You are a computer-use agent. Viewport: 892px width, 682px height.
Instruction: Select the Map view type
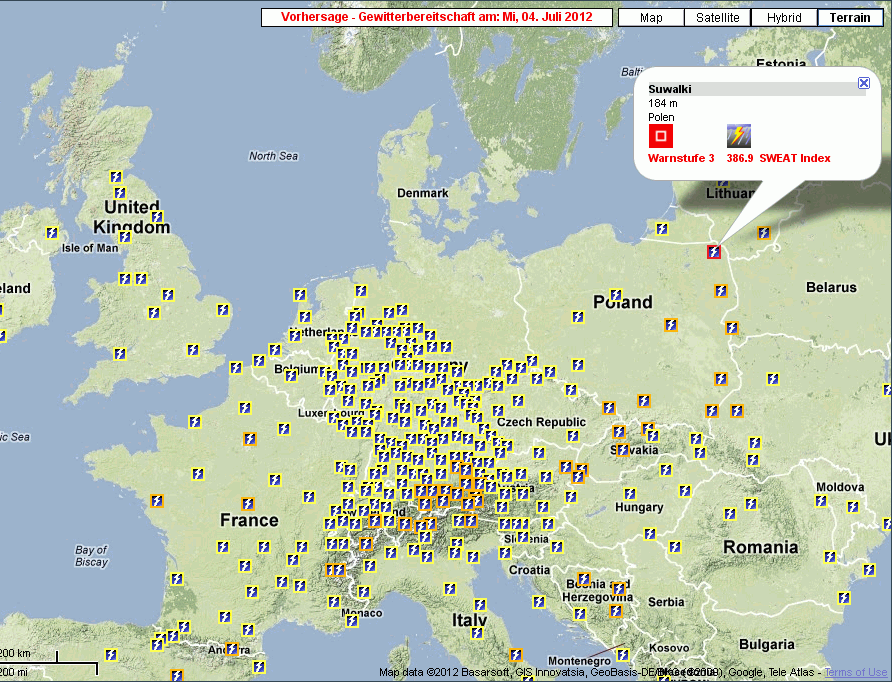(651, 18)
